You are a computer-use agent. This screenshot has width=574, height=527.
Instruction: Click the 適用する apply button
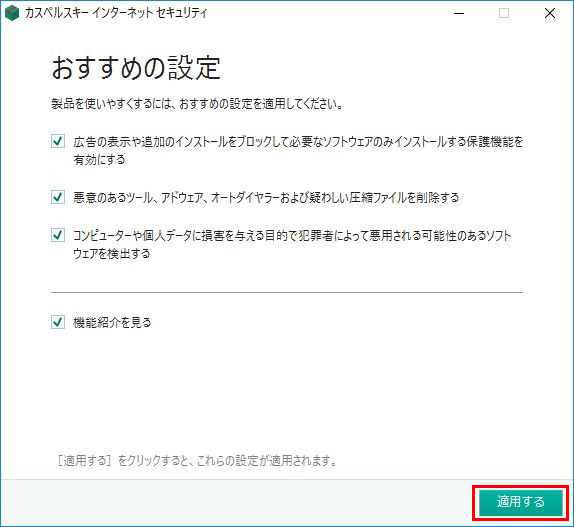coord(521,502)
